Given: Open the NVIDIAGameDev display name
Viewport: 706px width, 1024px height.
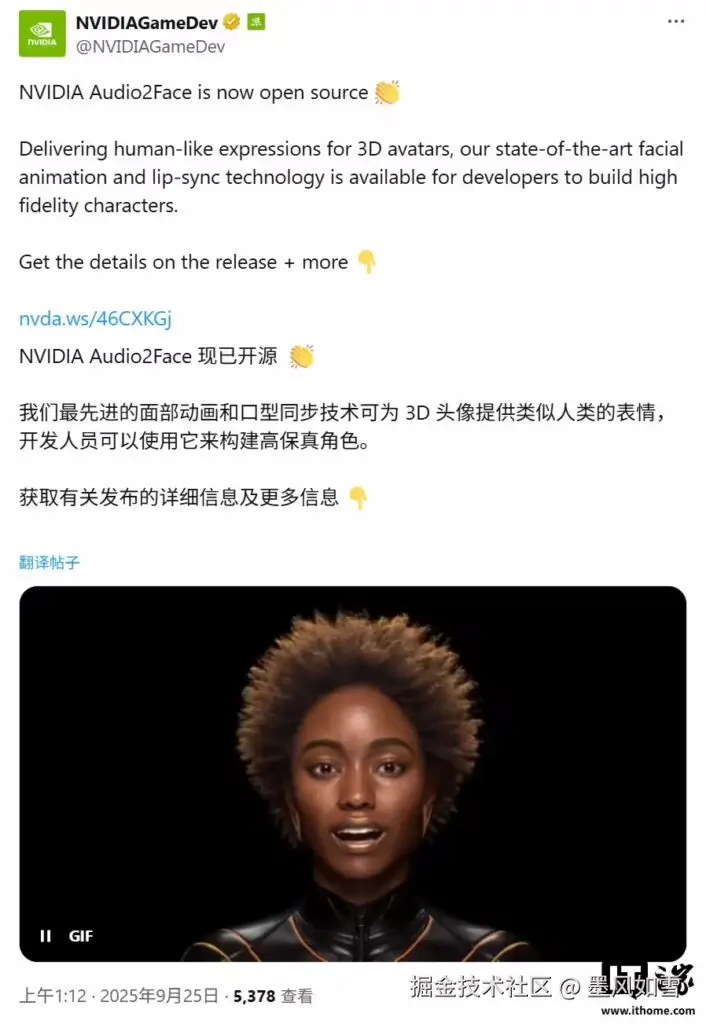Looking at the screenshot, I should tap(147, 23).
